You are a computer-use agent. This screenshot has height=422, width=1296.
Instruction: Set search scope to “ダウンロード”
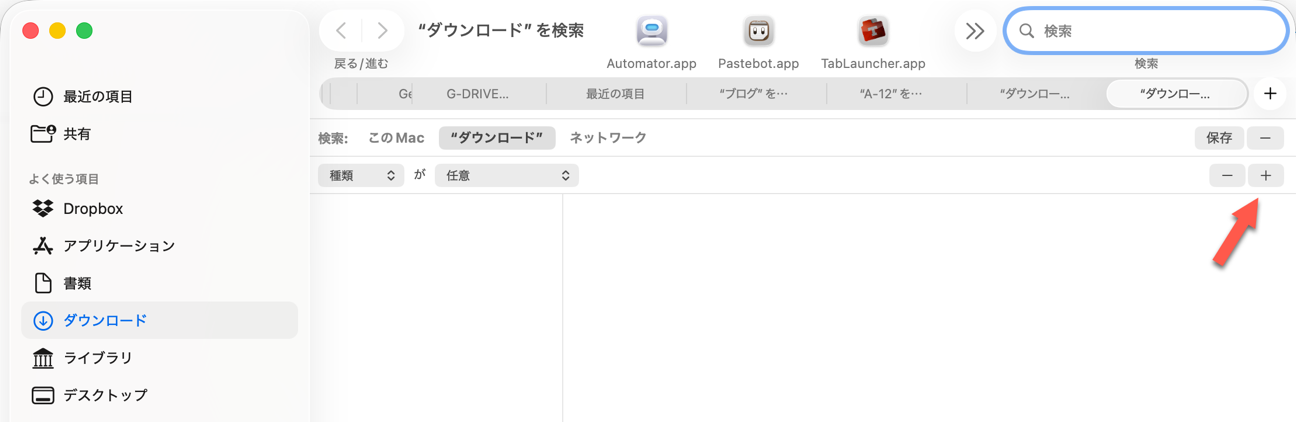(x=497, y=138)
